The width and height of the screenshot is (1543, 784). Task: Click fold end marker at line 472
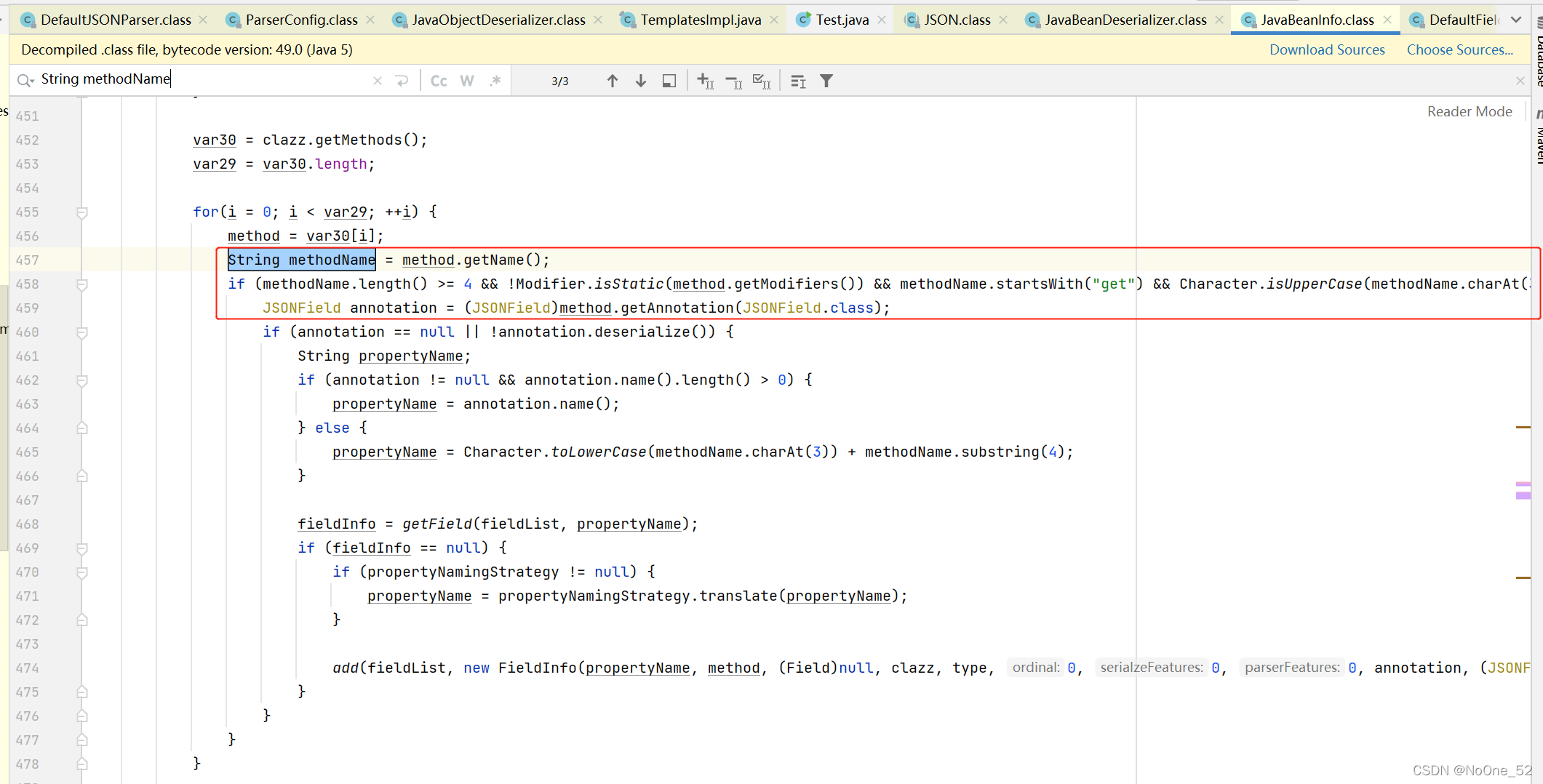[82, 620]
